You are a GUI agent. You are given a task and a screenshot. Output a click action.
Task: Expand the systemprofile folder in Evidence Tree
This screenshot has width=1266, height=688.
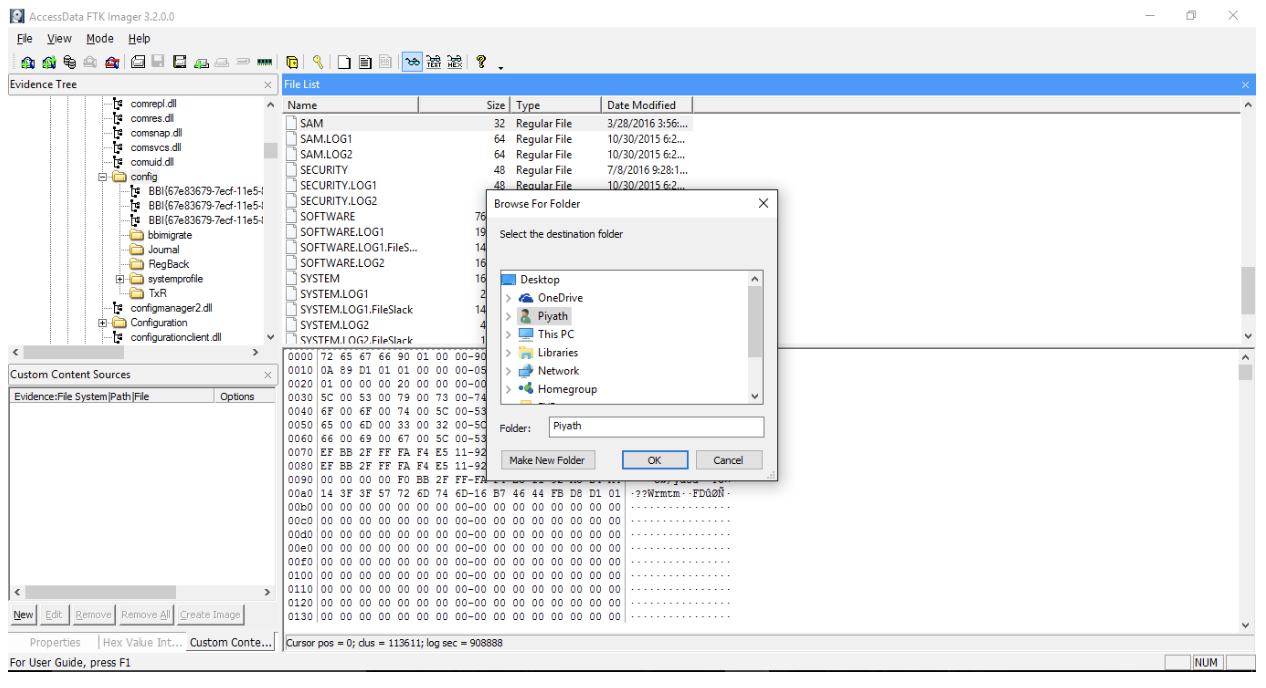click(x=120, y=279)
